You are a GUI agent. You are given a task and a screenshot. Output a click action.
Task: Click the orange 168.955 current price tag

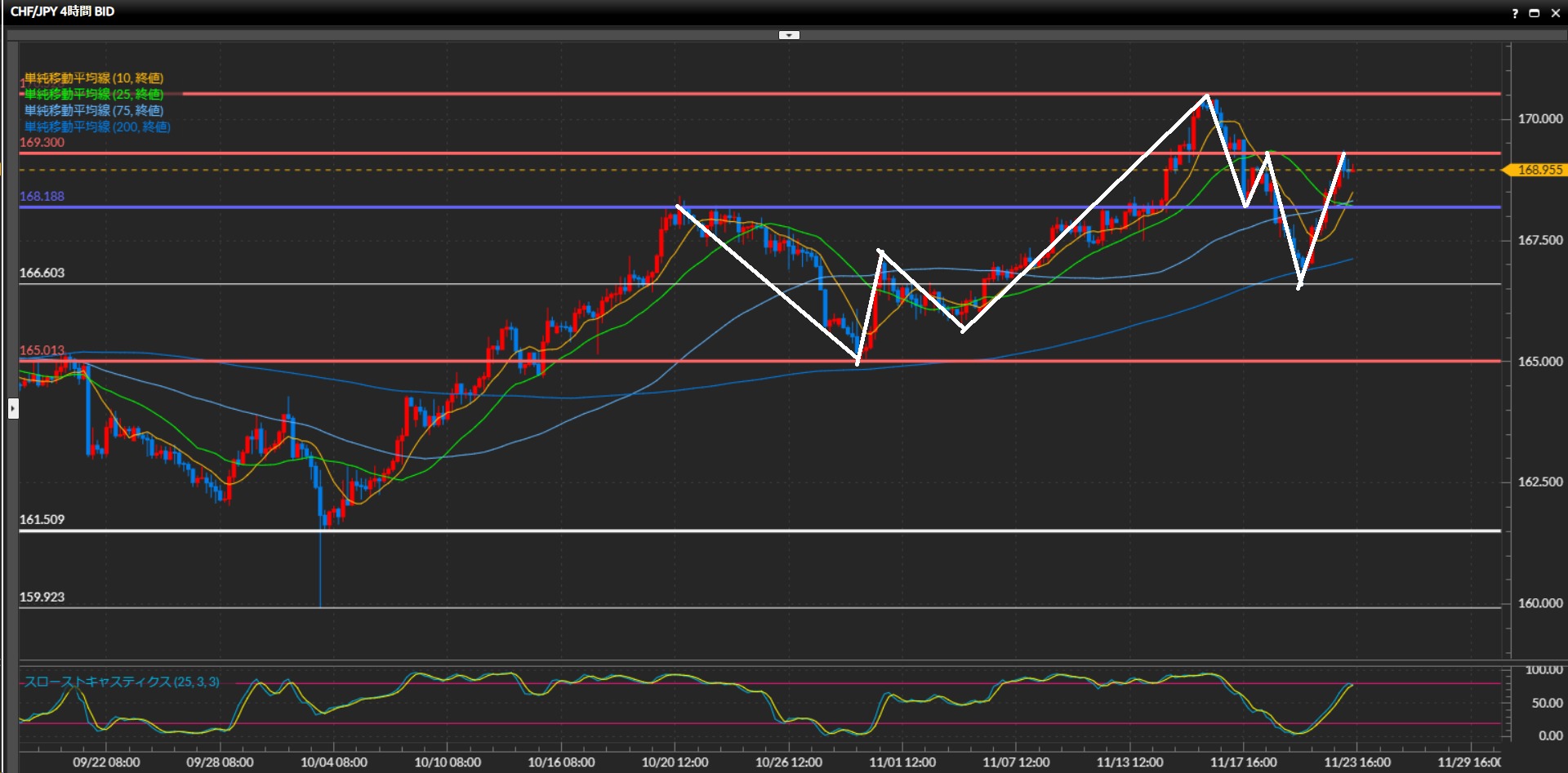(x=1539, y=170)
